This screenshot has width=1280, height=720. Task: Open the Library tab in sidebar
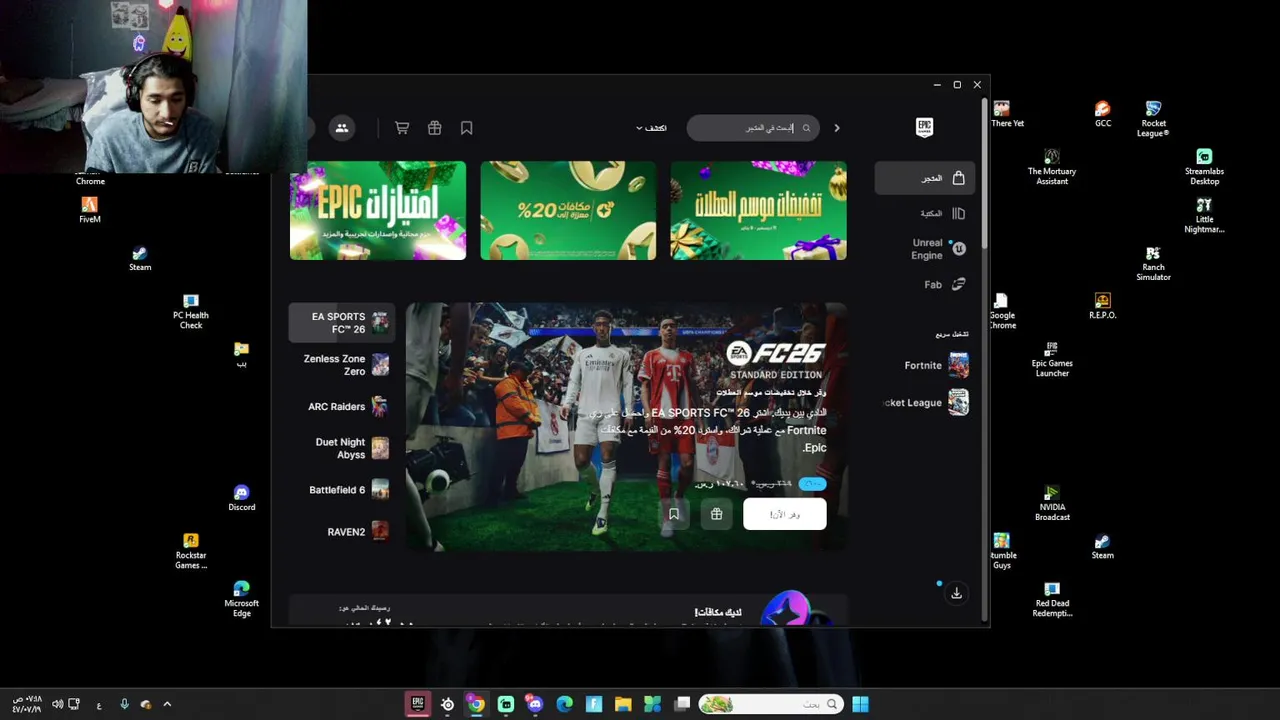click(941, 213)
